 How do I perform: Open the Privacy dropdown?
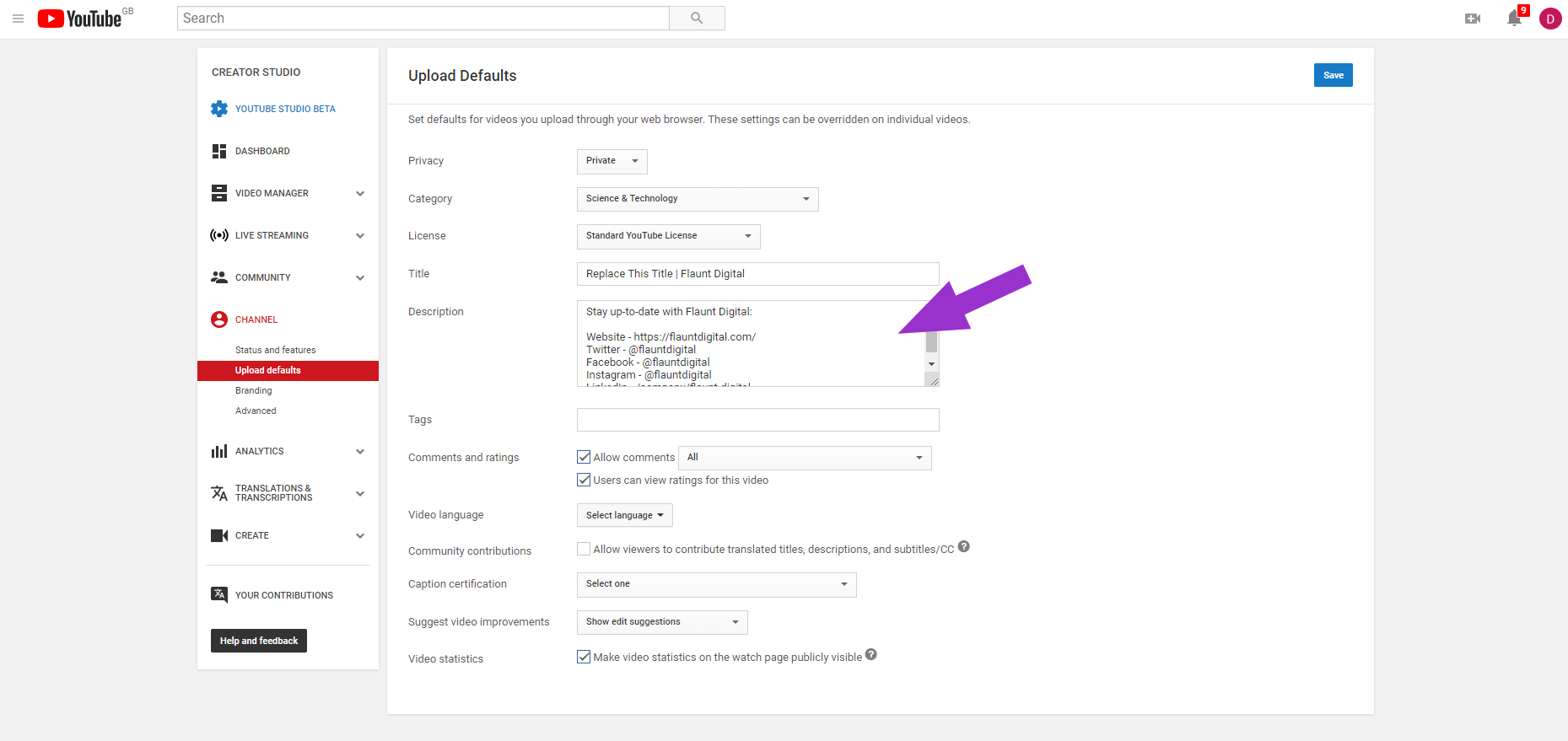(612, 161)
